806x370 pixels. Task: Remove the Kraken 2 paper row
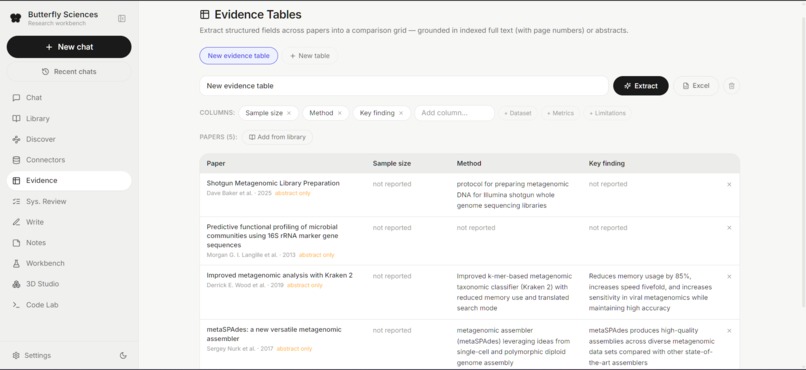click(729, 276)
